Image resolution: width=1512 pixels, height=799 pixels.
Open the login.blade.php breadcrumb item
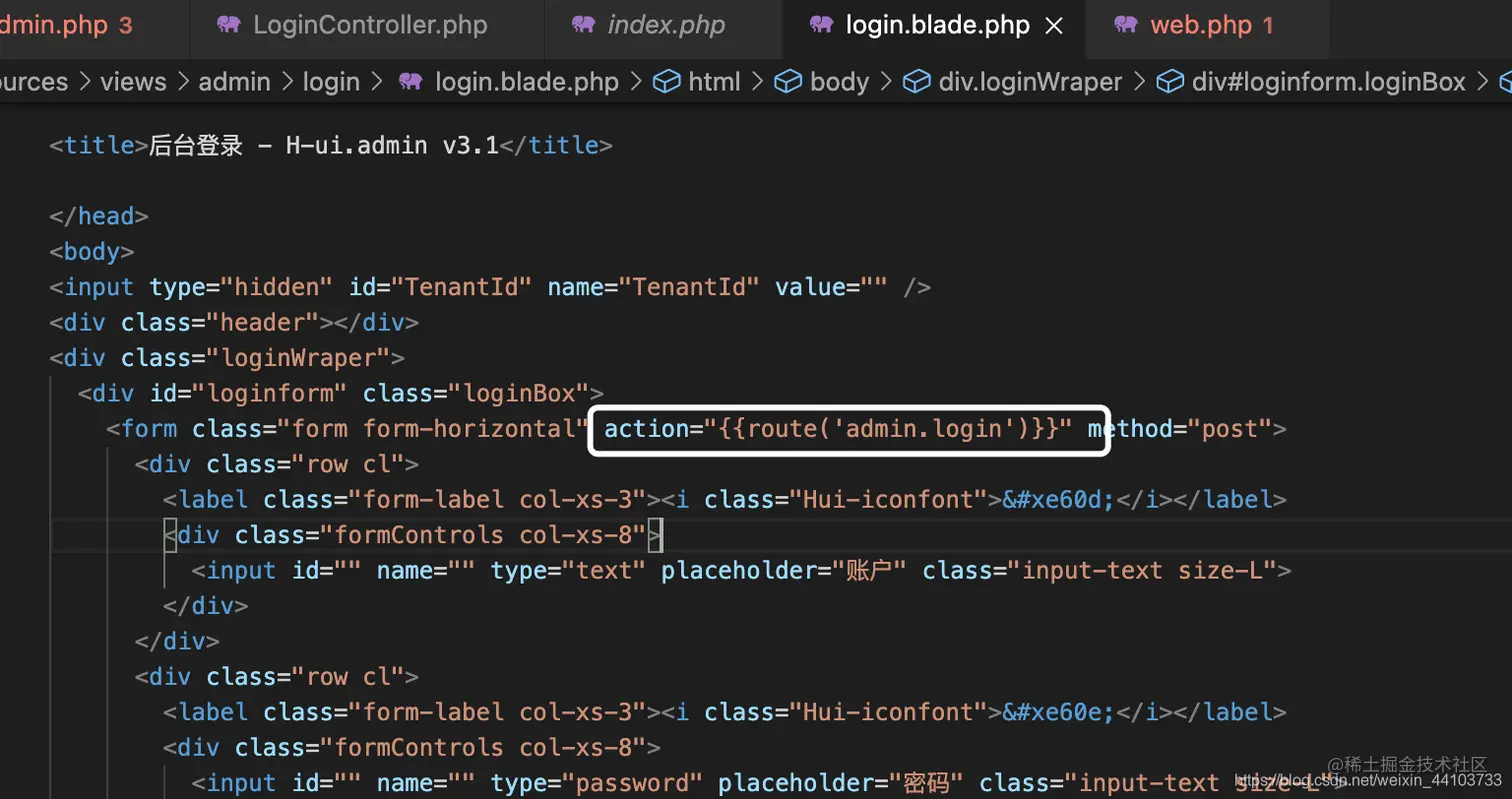(527, 81)
